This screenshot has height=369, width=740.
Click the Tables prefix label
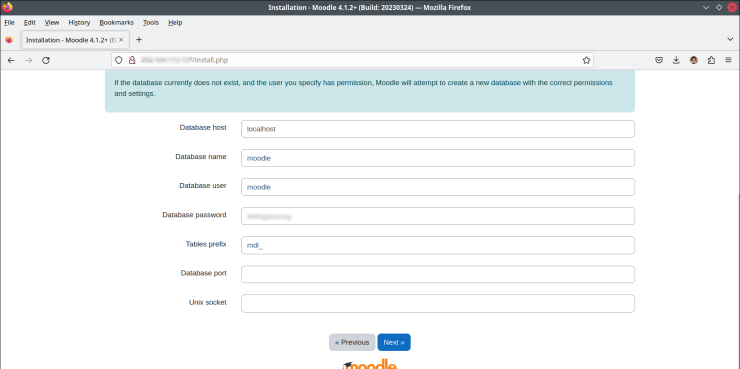206,244
